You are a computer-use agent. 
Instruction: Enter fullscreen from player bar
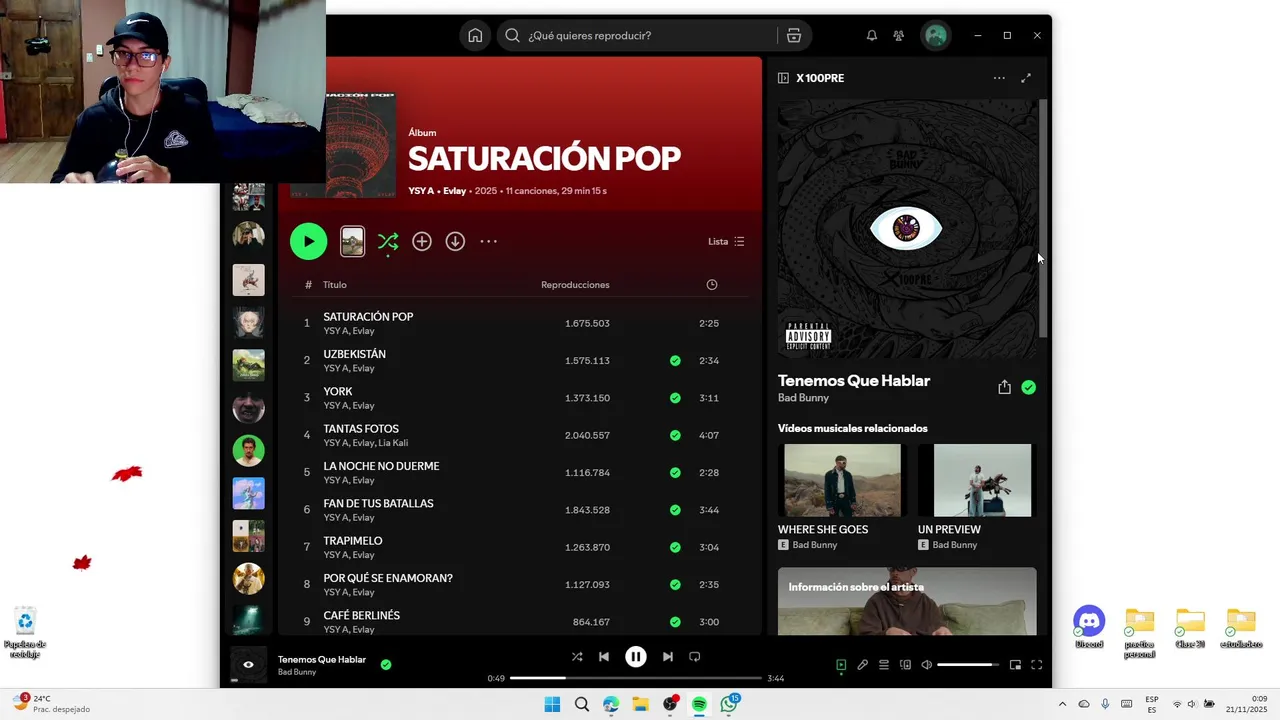[x=1037, y=665]
